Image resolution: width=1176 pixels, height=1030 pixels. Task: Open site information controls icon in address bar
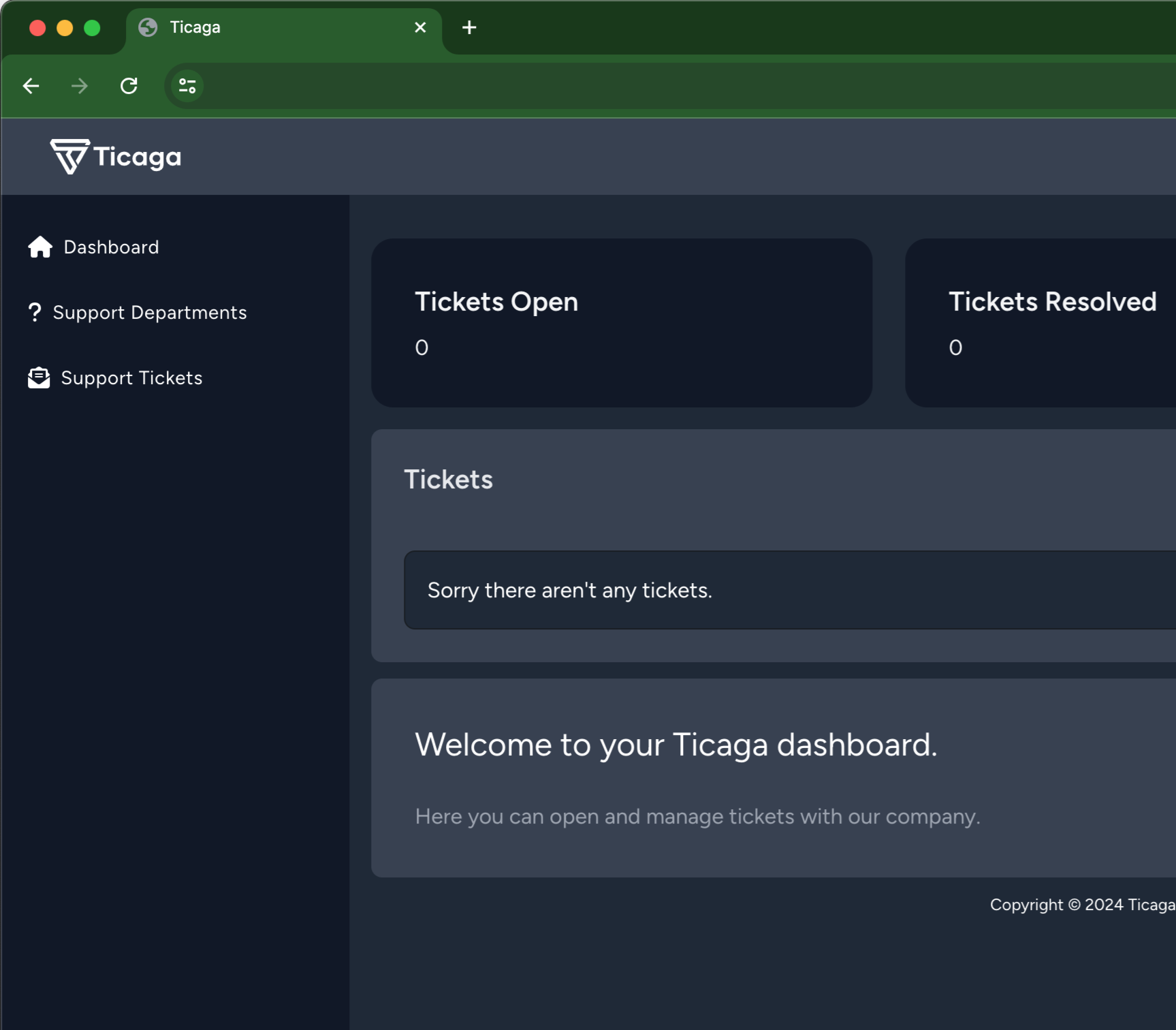pos(187,86)
